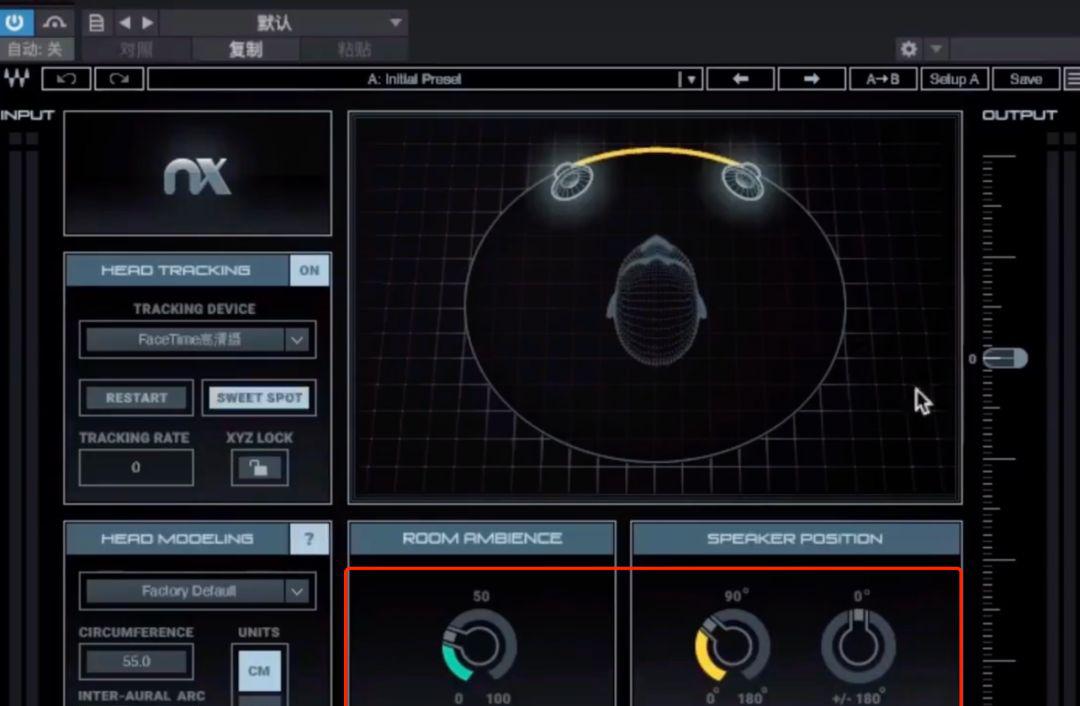1080x706 pixels.
Task: Click the 复制 copy button
Action: pos(246,50)
